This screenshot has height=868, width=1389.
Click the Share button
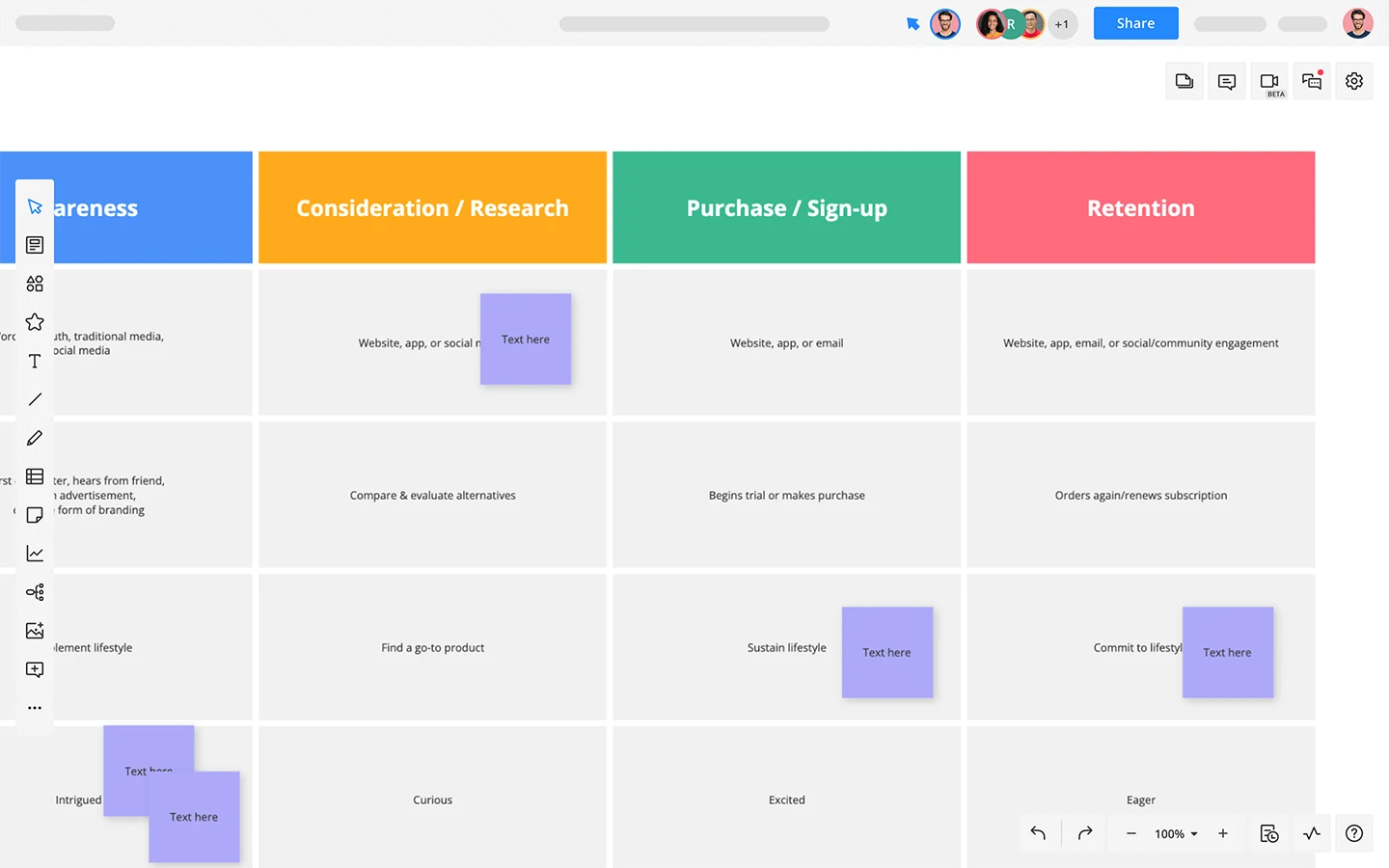click(1135, 23)
